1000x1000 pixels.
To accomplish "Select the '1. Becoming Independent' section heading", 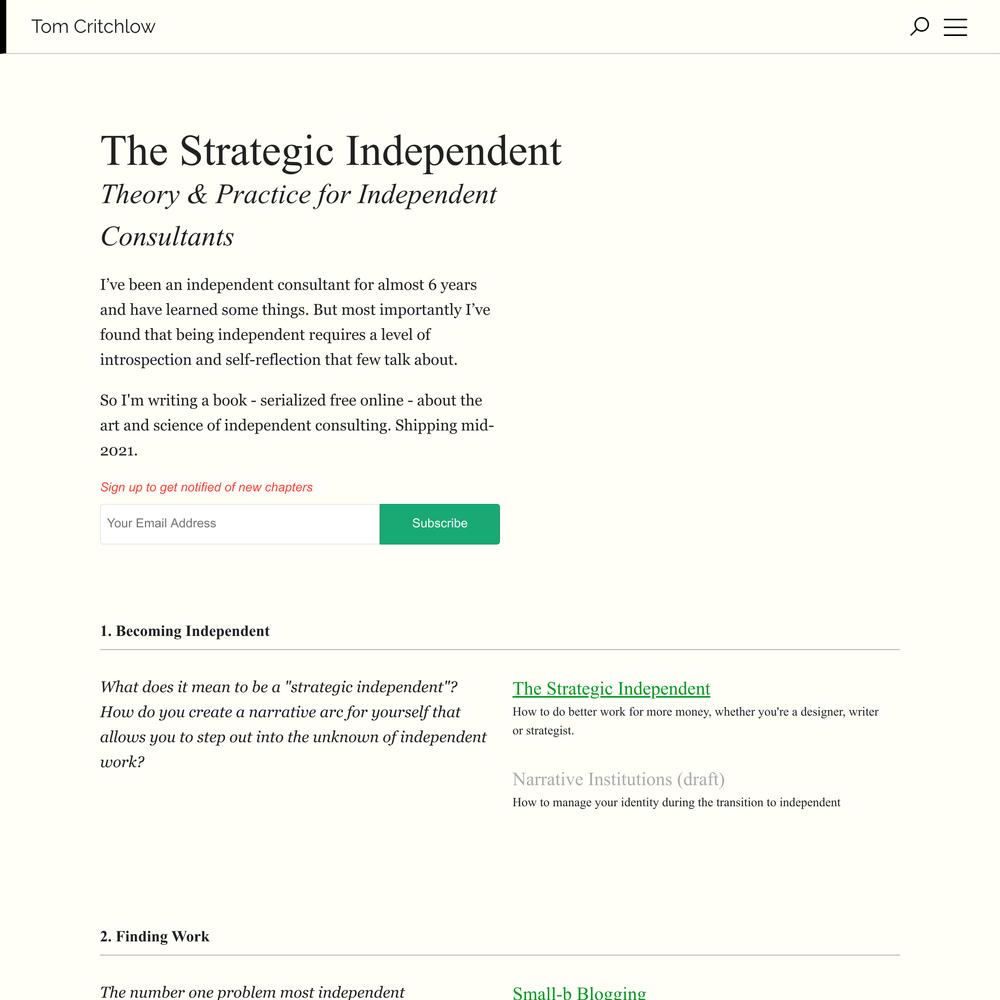I will [185, 631].
